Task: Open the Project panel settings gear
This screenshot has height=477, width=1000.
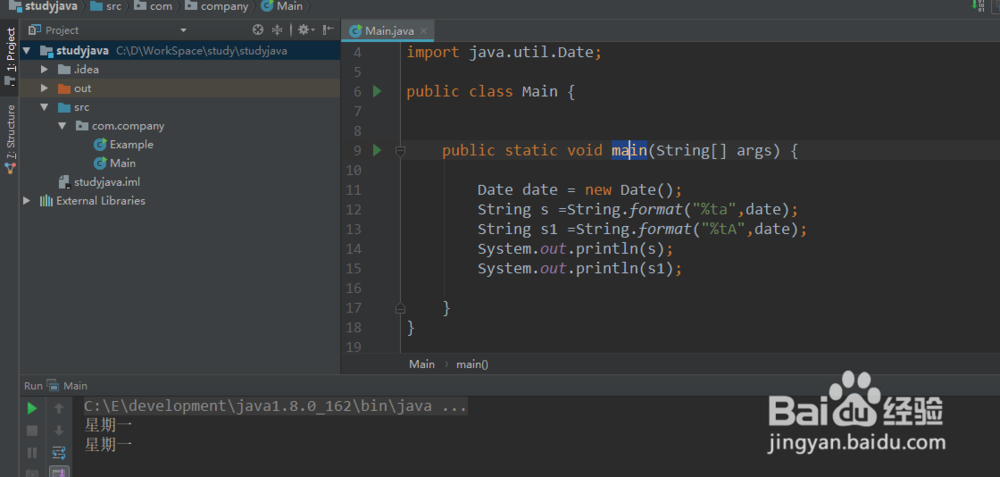Action: (x=304, y=29)
